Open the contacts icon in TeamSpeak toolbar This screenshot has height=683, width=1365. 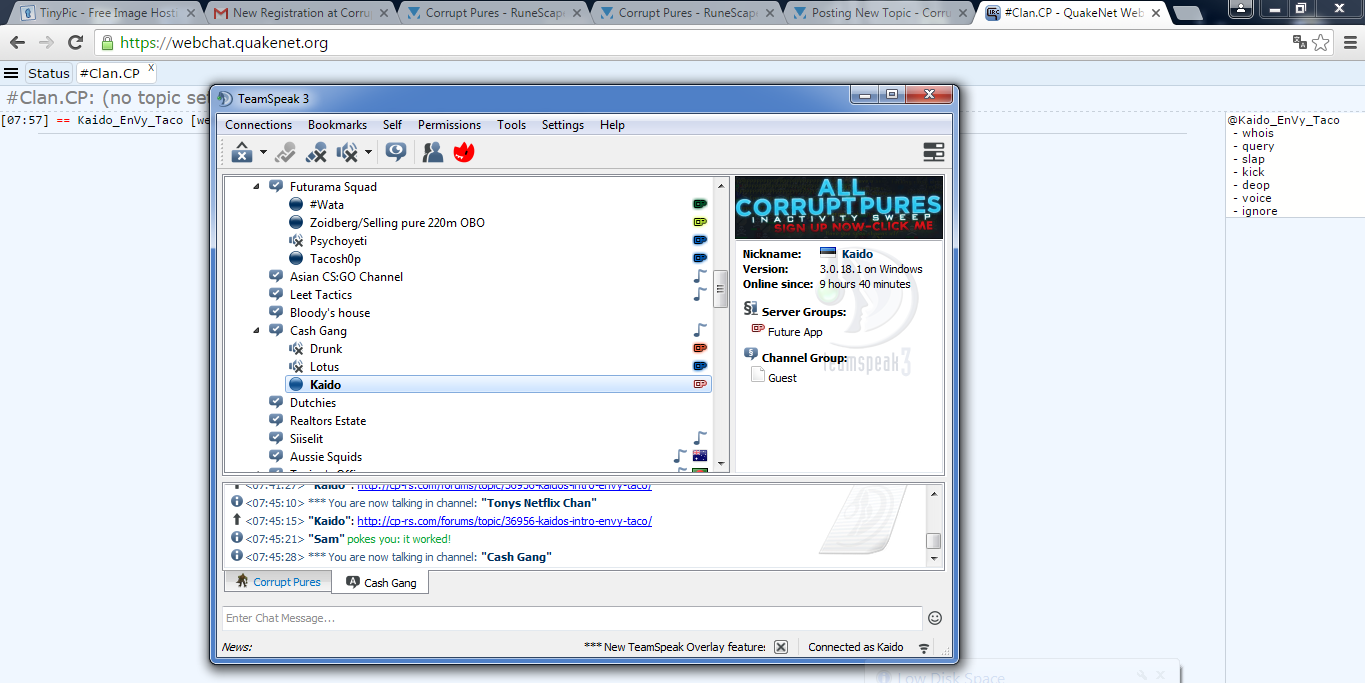433,152
